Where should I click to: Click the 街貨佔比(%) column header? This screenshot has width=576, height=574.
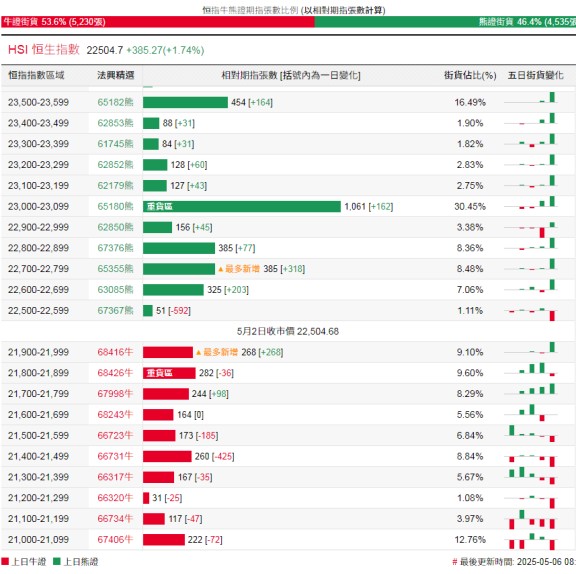[470, 75]
